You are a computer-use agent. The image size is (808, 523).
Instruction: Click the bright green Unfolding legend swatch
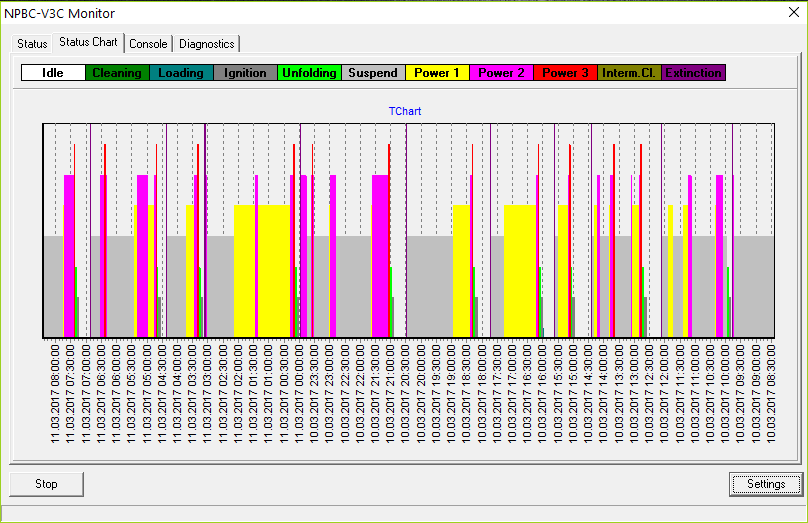click(309, 73)
